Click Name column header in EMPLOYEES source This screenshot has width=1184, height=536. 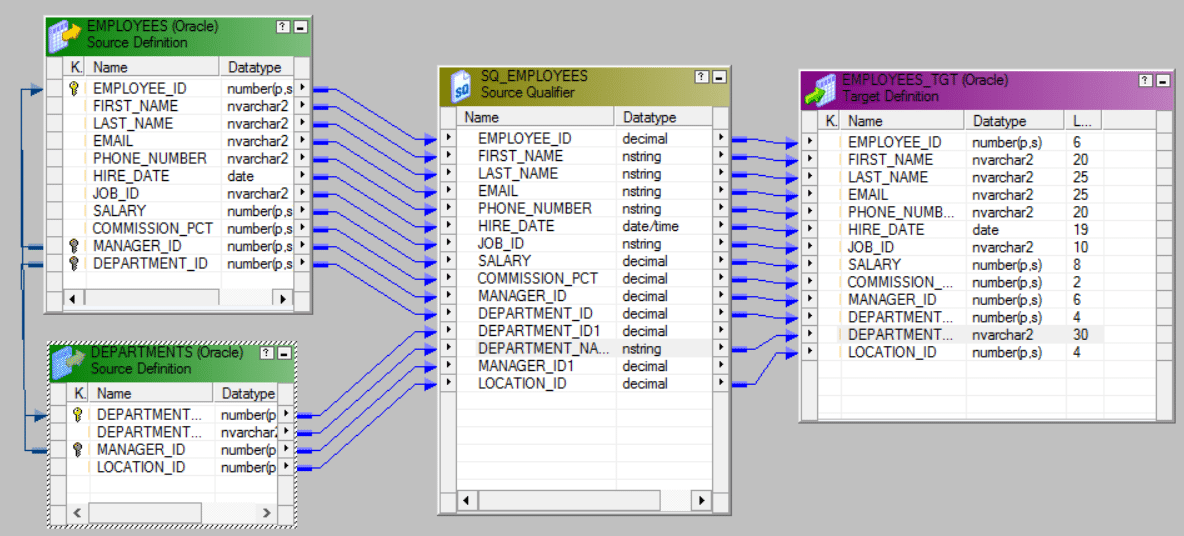click(153, 67)
